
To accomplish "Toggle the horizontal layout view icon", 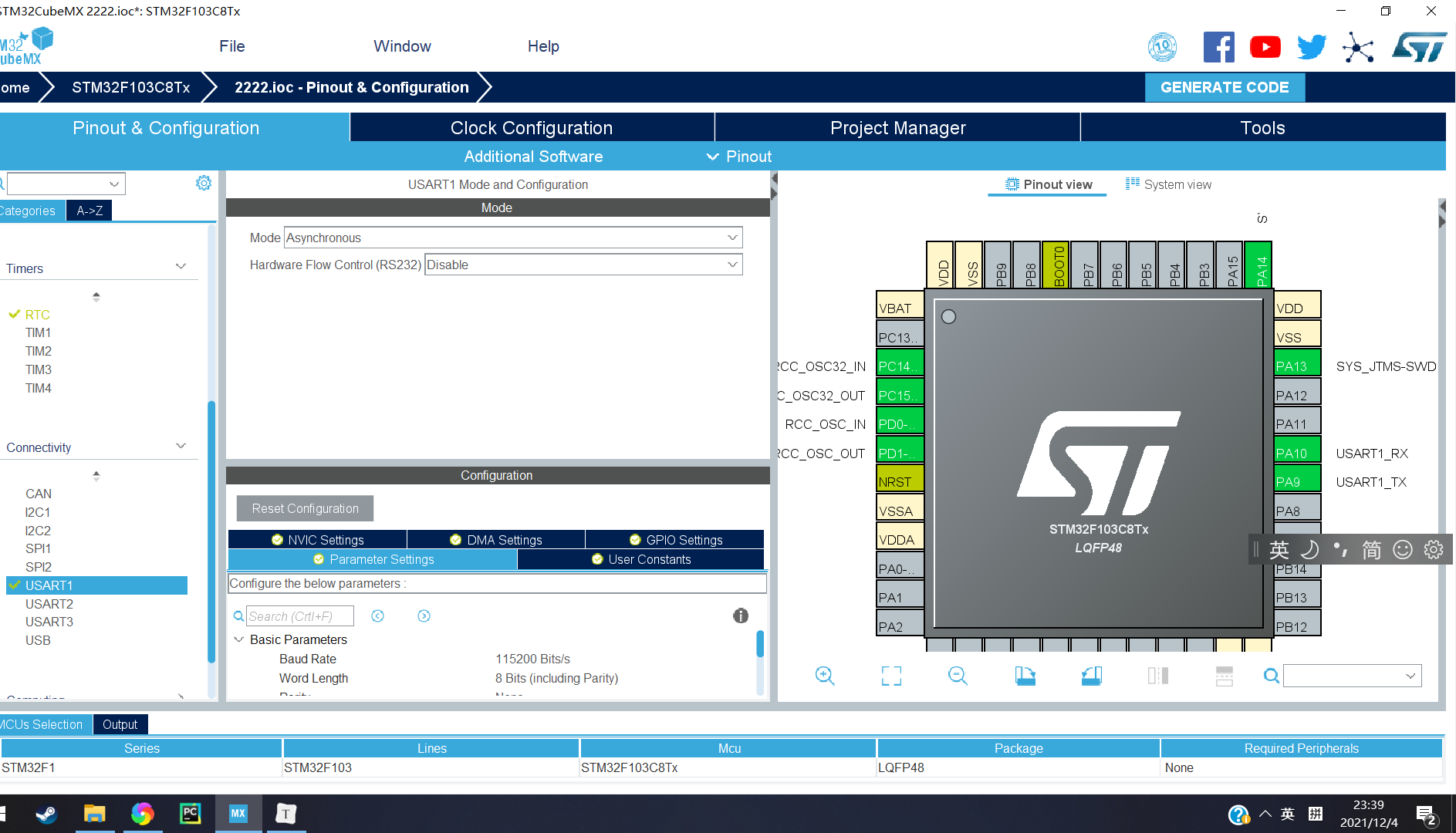I will pyautogui.click(x=1225, y=676).
